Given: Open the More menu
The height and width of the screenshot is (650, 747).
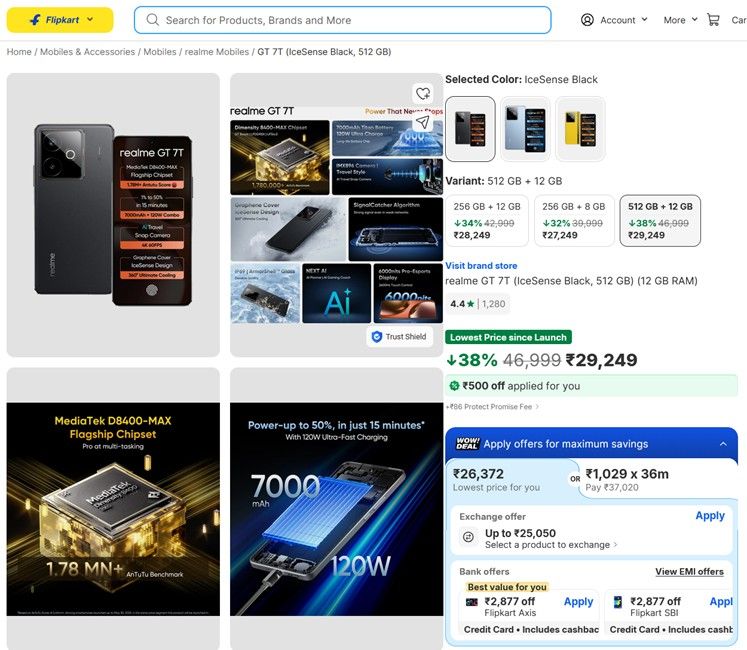Looking at the screenshot, I should [680, 20].
